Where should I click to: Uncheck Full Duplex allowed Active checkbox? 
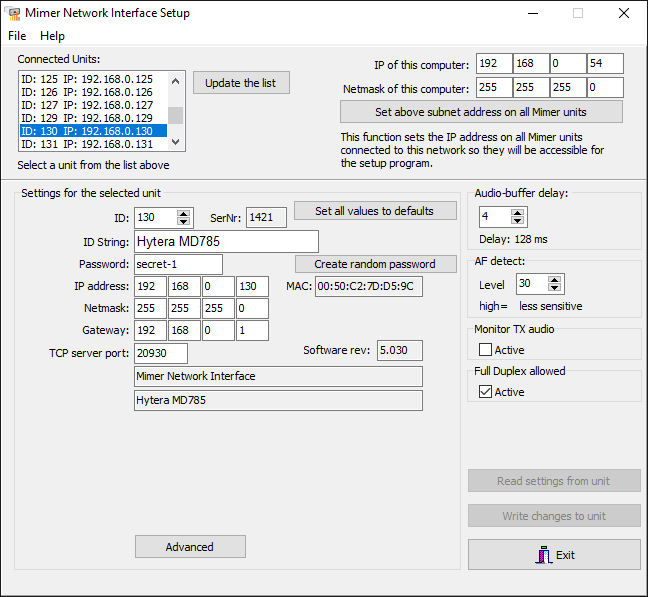[x=485, y=392]
